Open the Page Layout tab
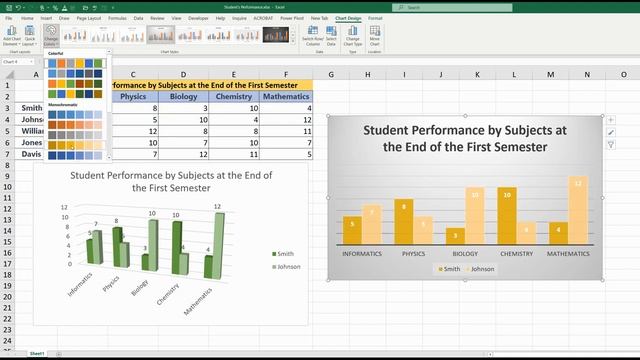Image resolution: width=640 pixels, height=360 pixels. point(89,18)
